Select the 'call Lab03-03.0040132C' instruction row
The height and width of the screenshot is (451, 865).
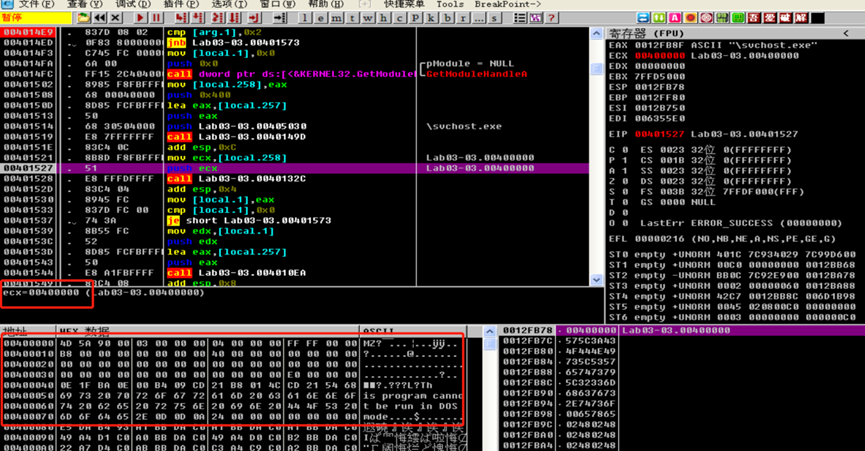pyautogui.click(x=295, y=179)
